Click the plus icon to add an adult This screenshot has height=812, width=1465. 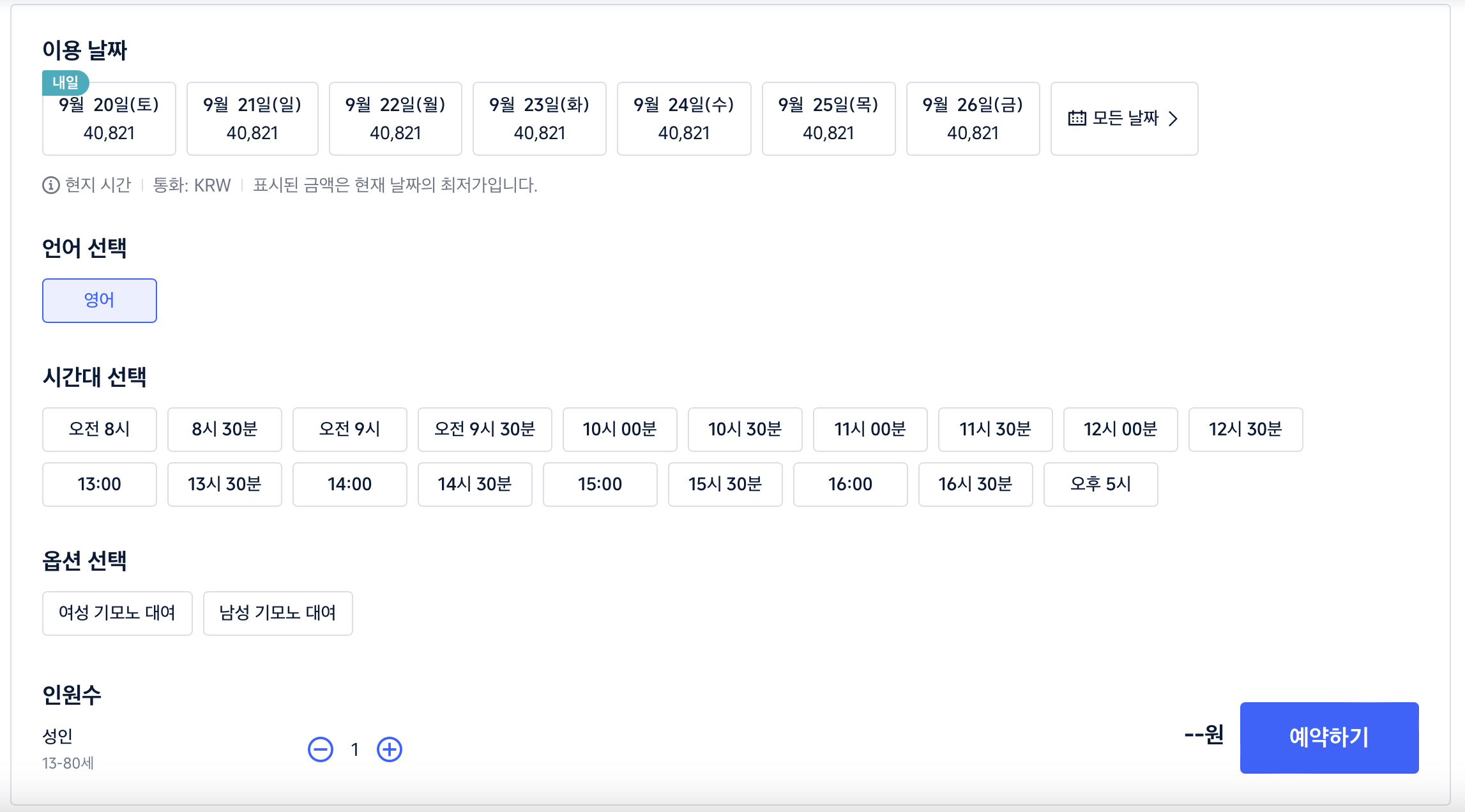tap(389, 749)
